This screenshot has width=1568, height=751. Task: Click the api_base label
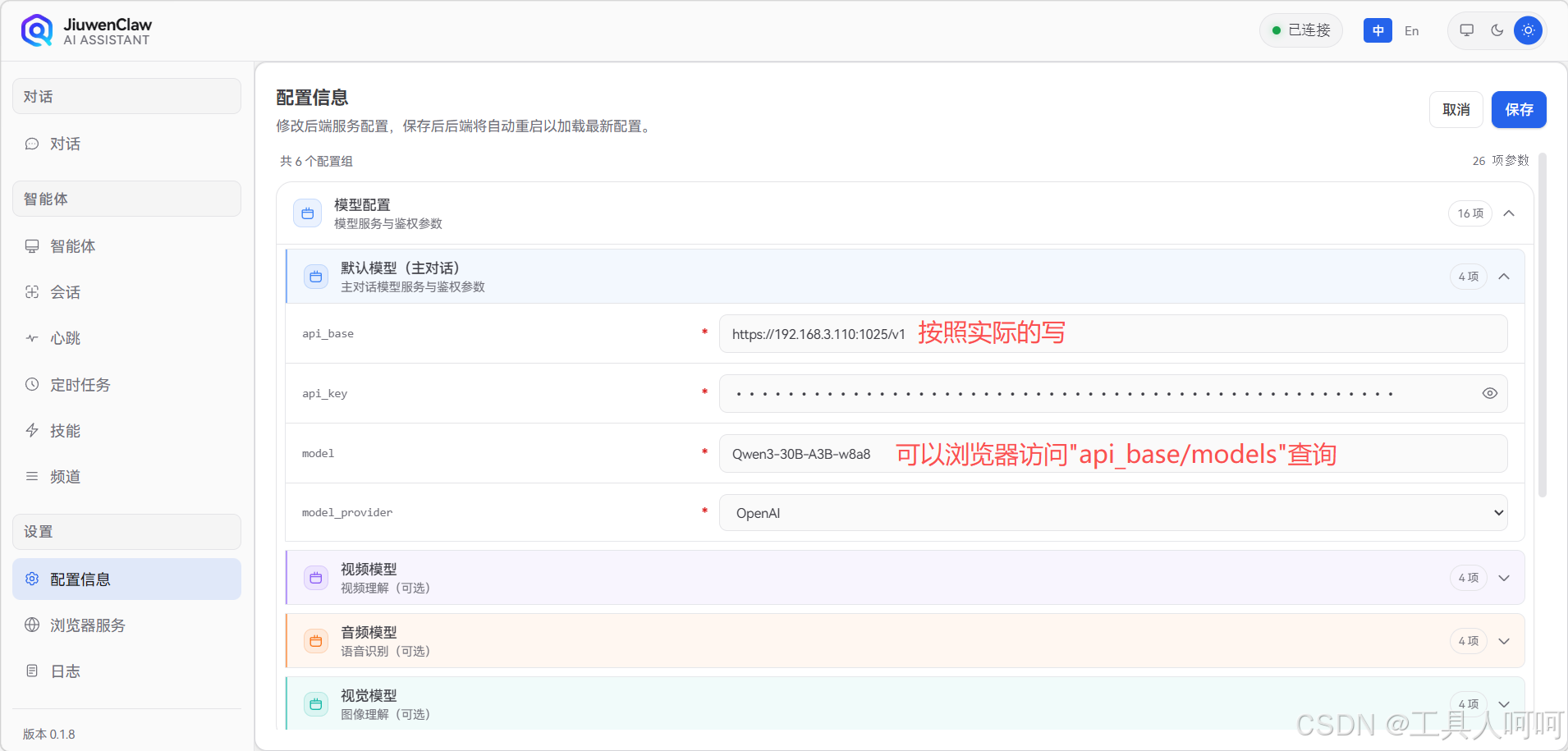pyautogui.click(x=328, y=333)
